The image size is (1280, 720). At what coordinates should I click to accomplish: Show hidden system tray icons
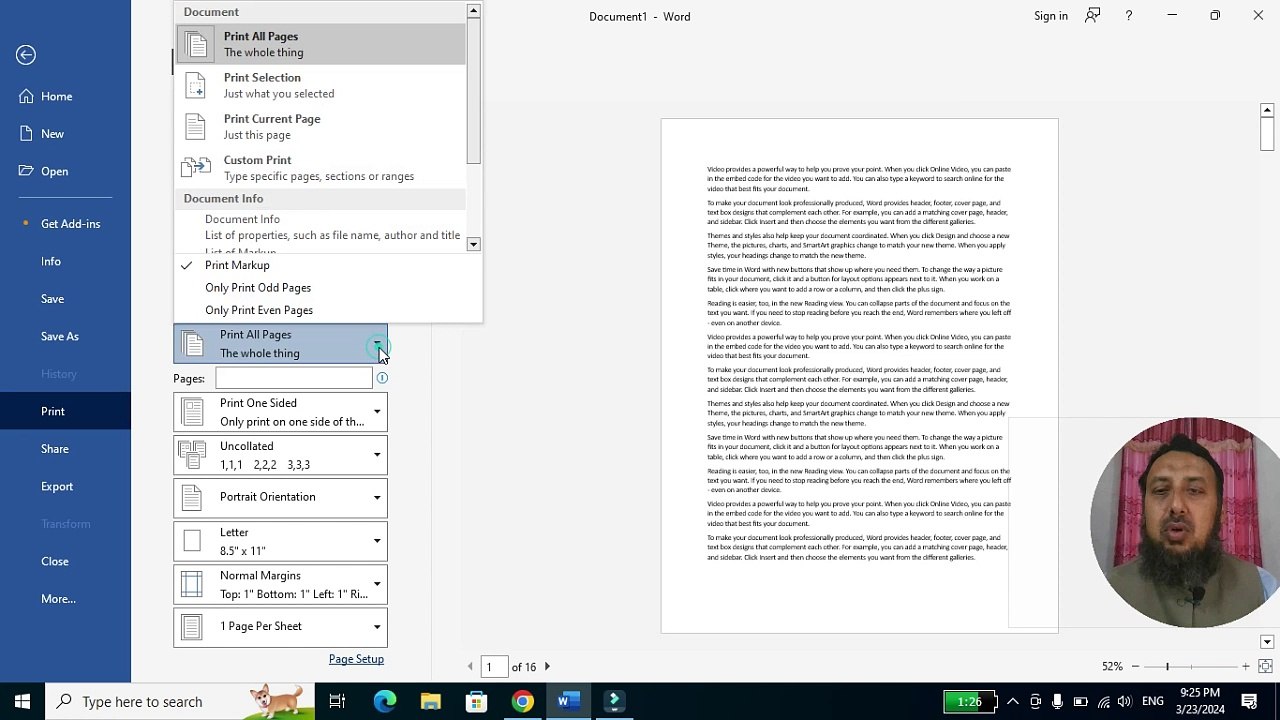(1012, 701)
